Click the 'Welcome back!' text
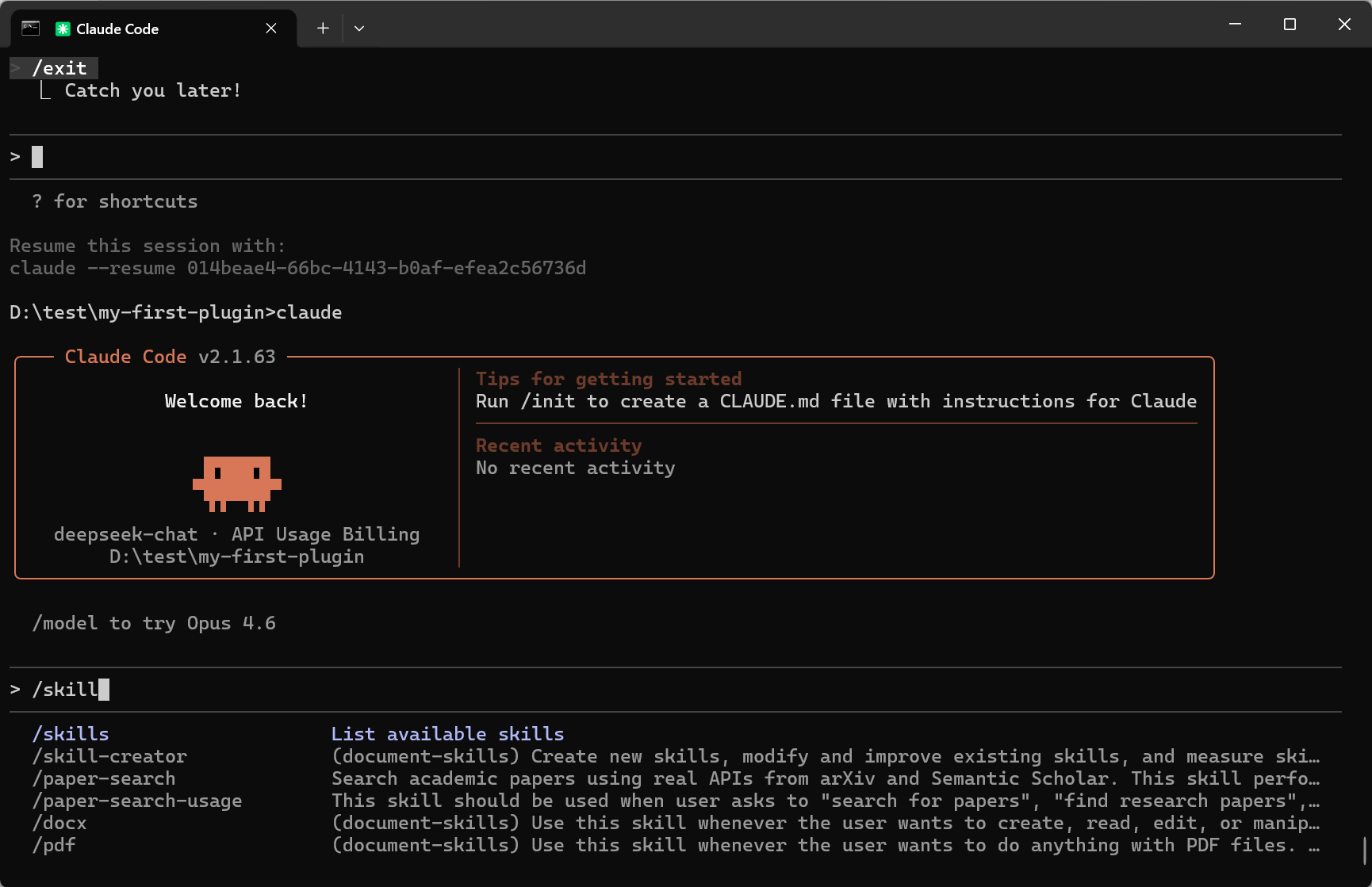 (x=236, y=401)
